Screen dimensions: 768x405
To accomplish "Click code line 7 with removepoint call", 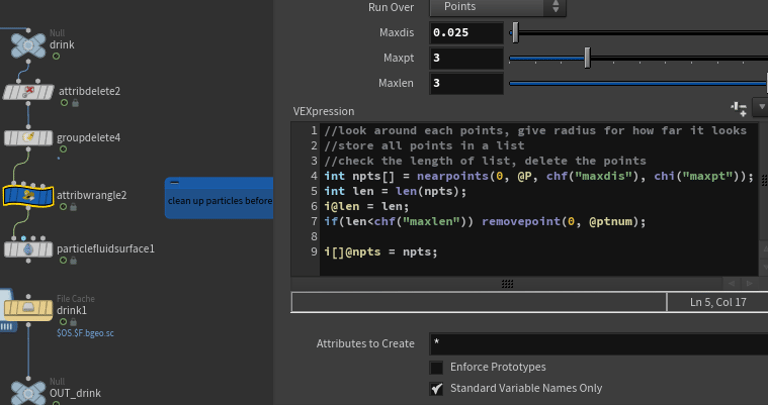I will click(x=485, y=221).
